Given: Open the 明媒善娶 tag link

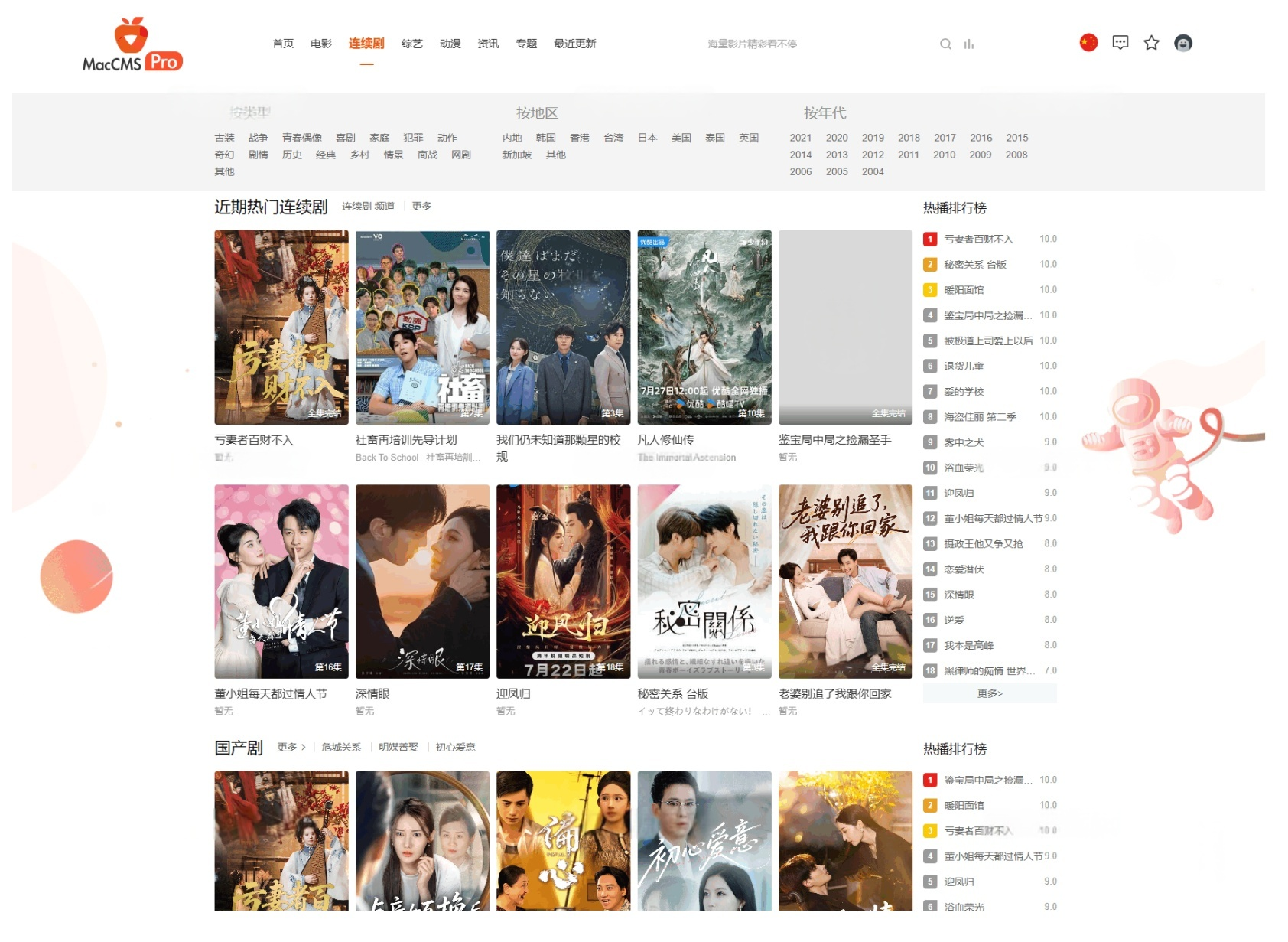Looking at the screenshot, I should [398, 747].
